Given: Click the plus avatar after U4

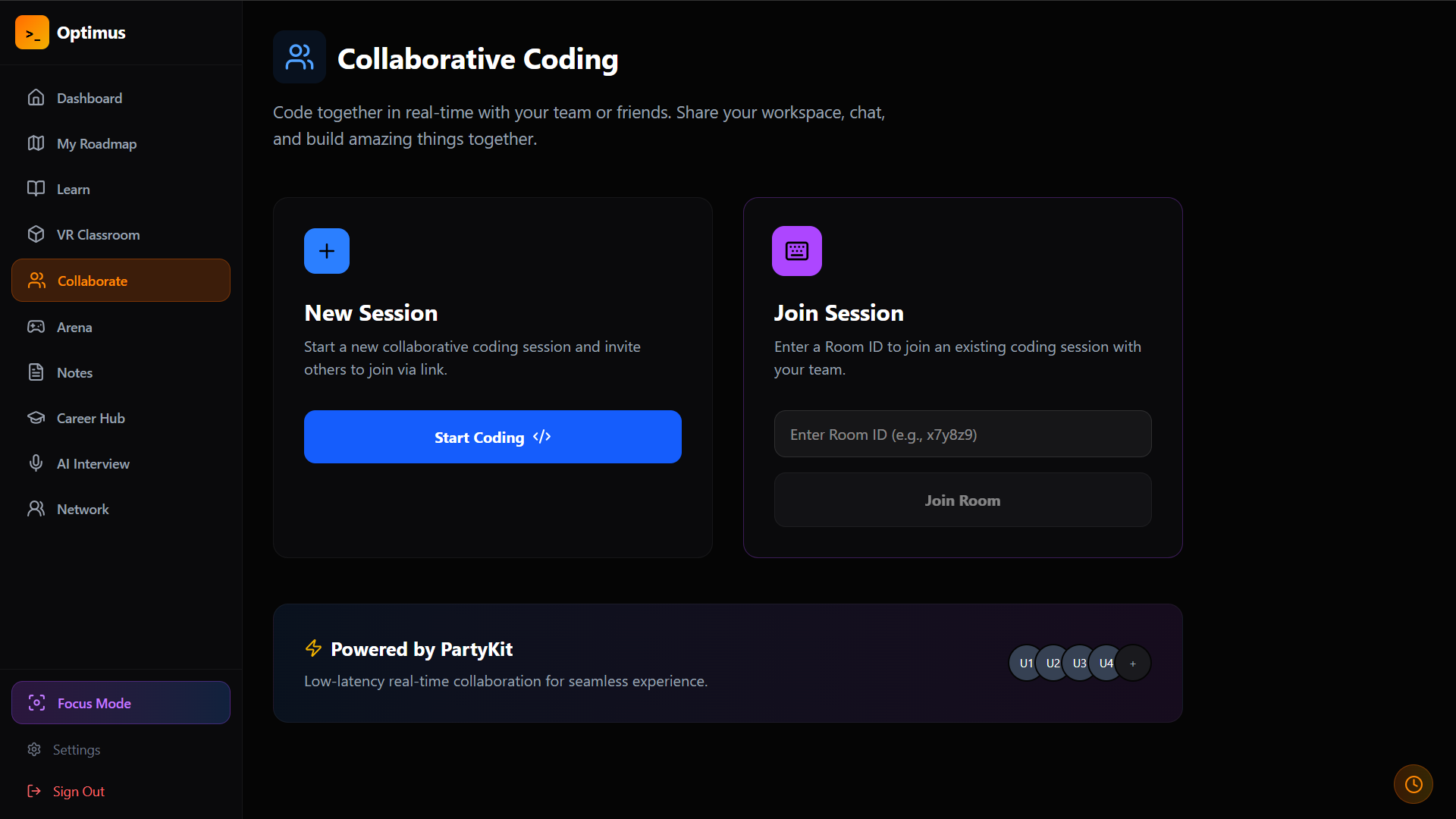Looking at the screenshot, I should coord(1133,663).
